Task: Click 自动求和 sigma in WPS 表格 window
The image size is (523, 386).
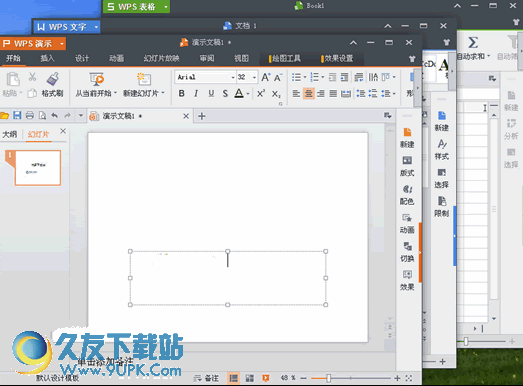Action: tap(473, 48)
